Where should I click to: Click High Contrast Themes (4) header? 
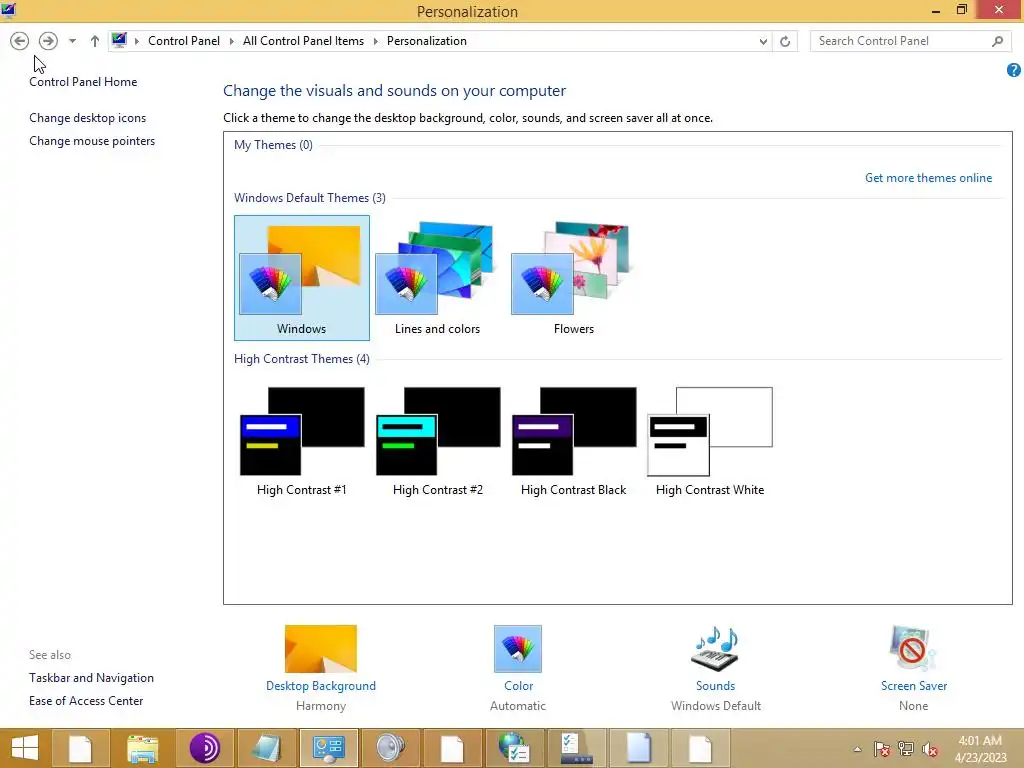[x=302, y=359]
